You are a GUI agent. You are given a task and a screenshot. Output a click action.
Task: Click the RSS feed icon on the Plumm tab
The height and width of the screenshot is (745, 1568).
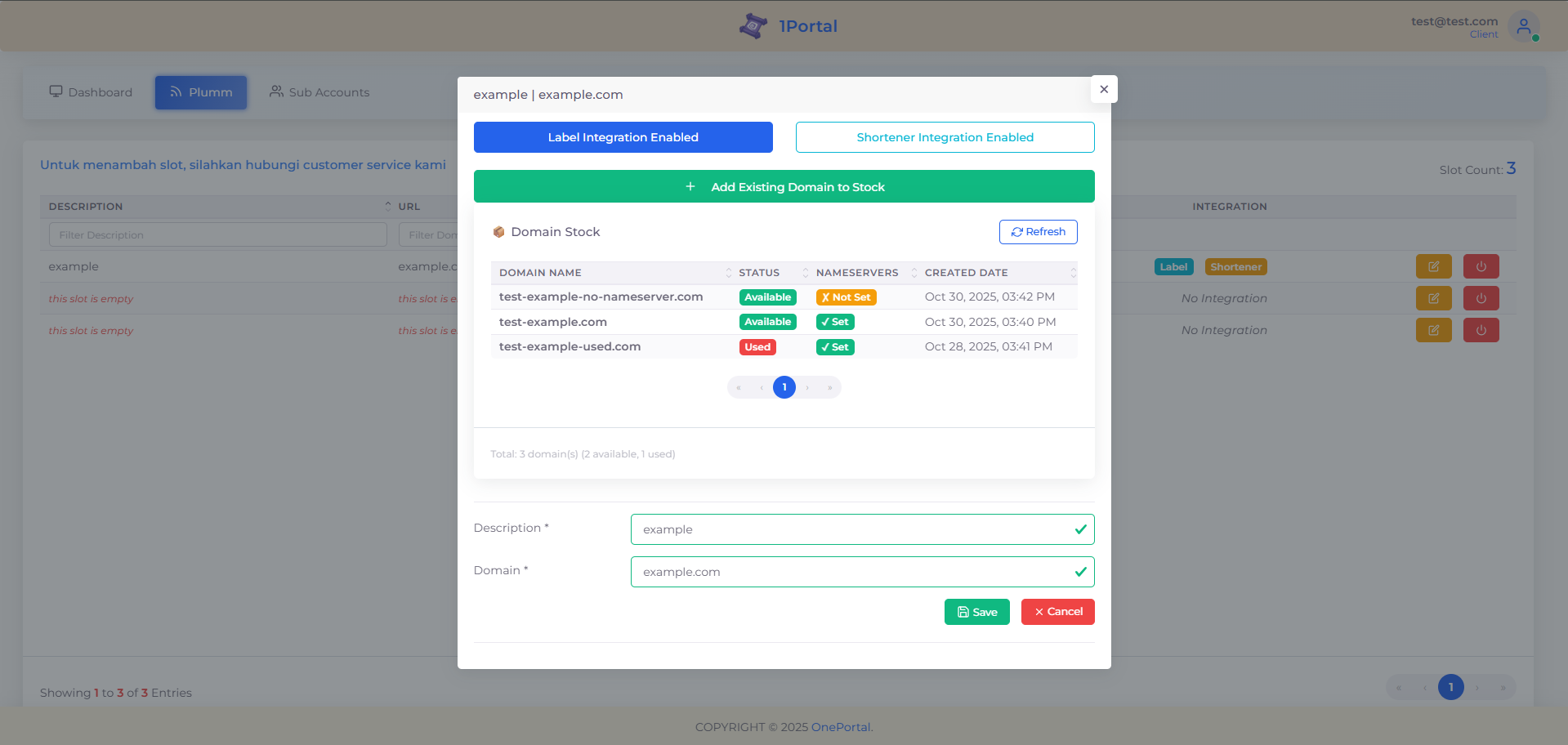pos(175,91)
